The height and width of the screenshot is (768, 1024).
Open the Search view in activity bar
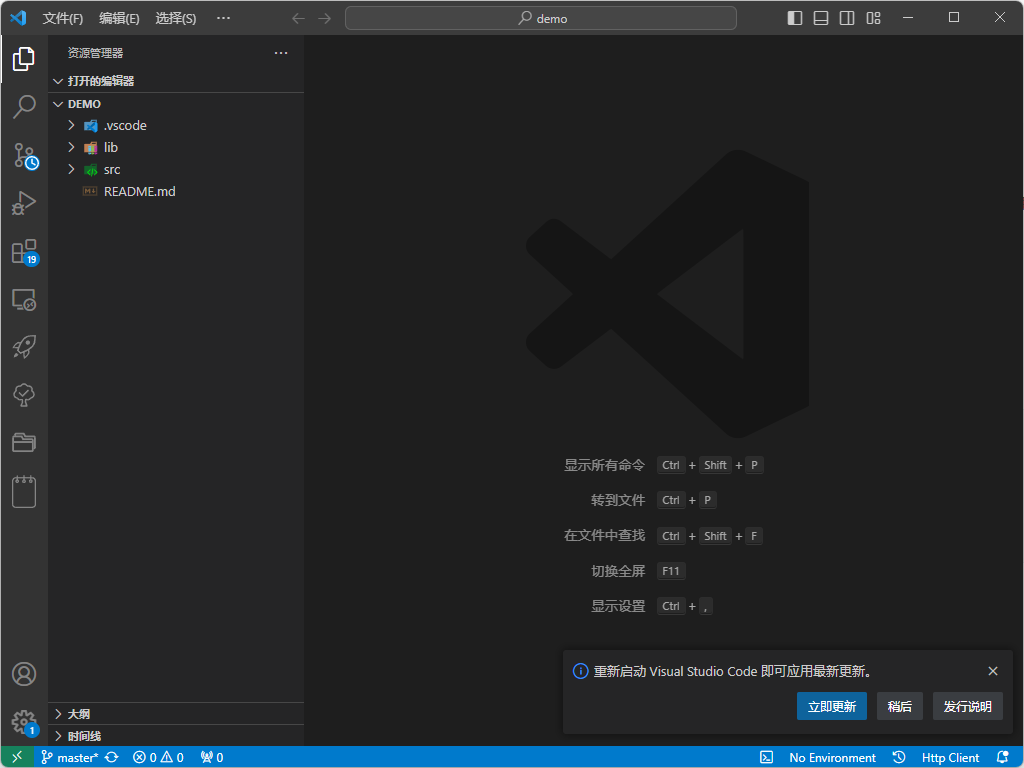click(24, 107)
